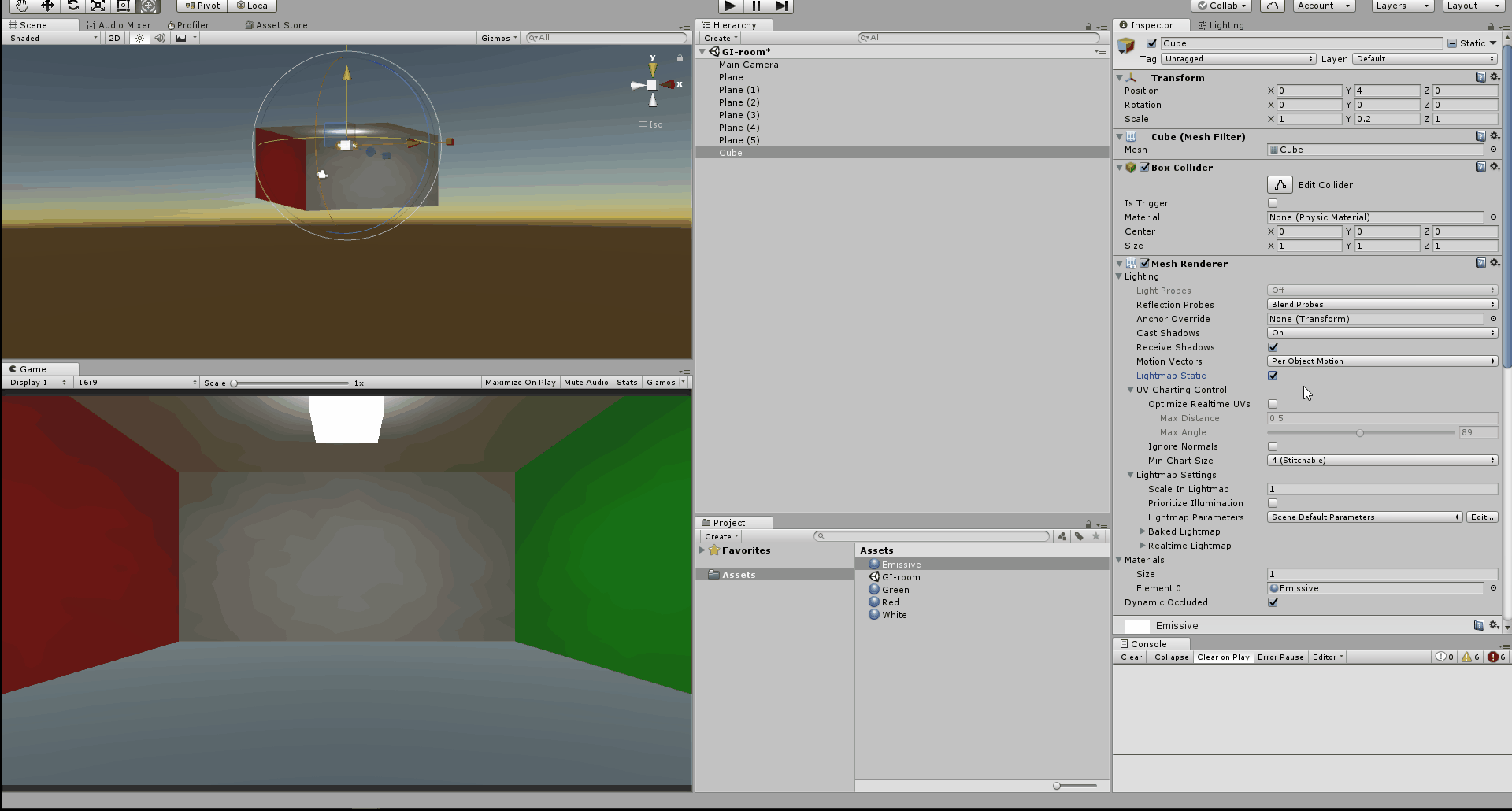
Task: Disable Box Collider component checkbox
Action: tap(1144, 167)
